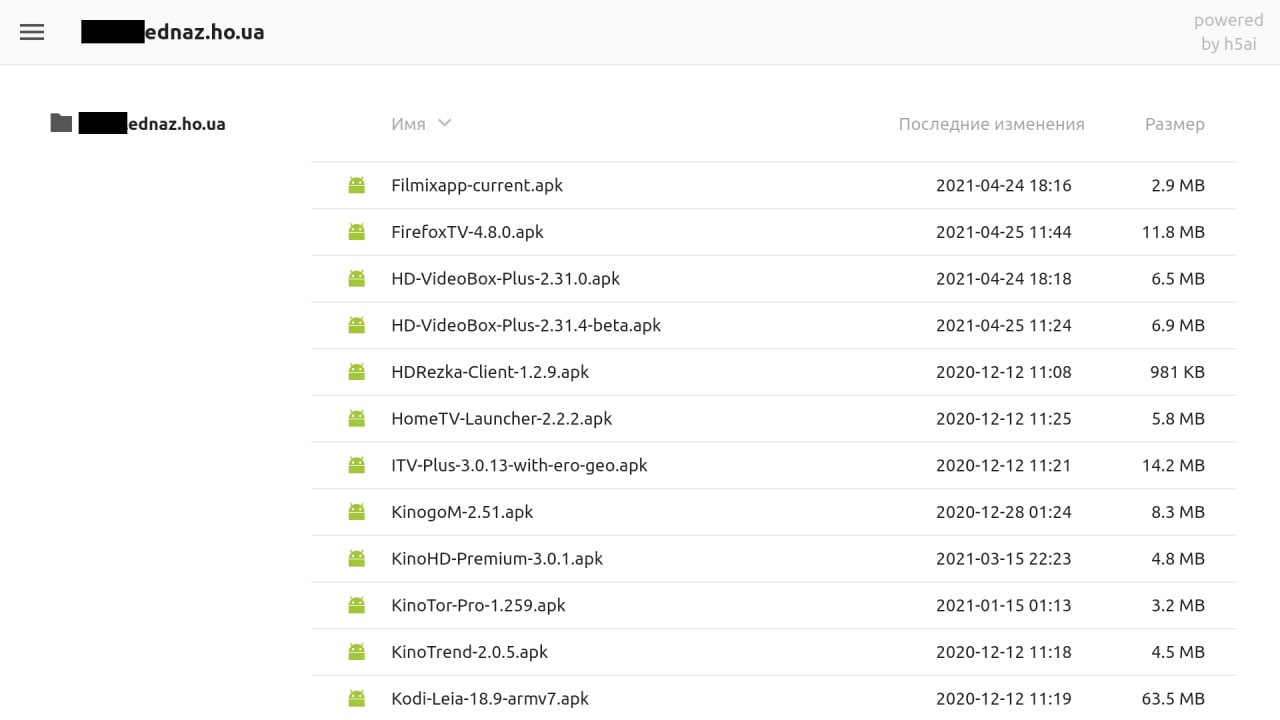Download FirefoxTV-4.8.0.apk

(467, 232)
